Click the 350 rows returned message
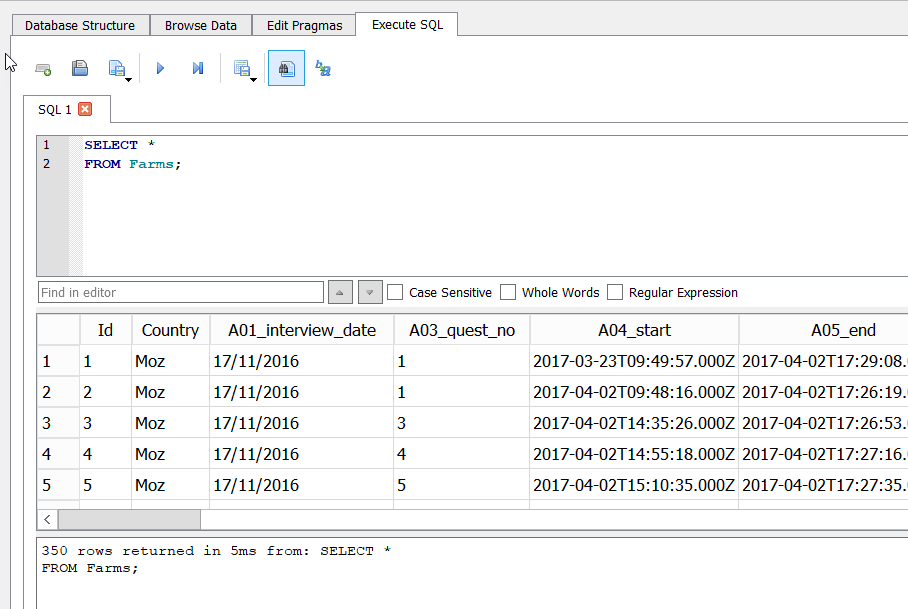 point(216,559)
